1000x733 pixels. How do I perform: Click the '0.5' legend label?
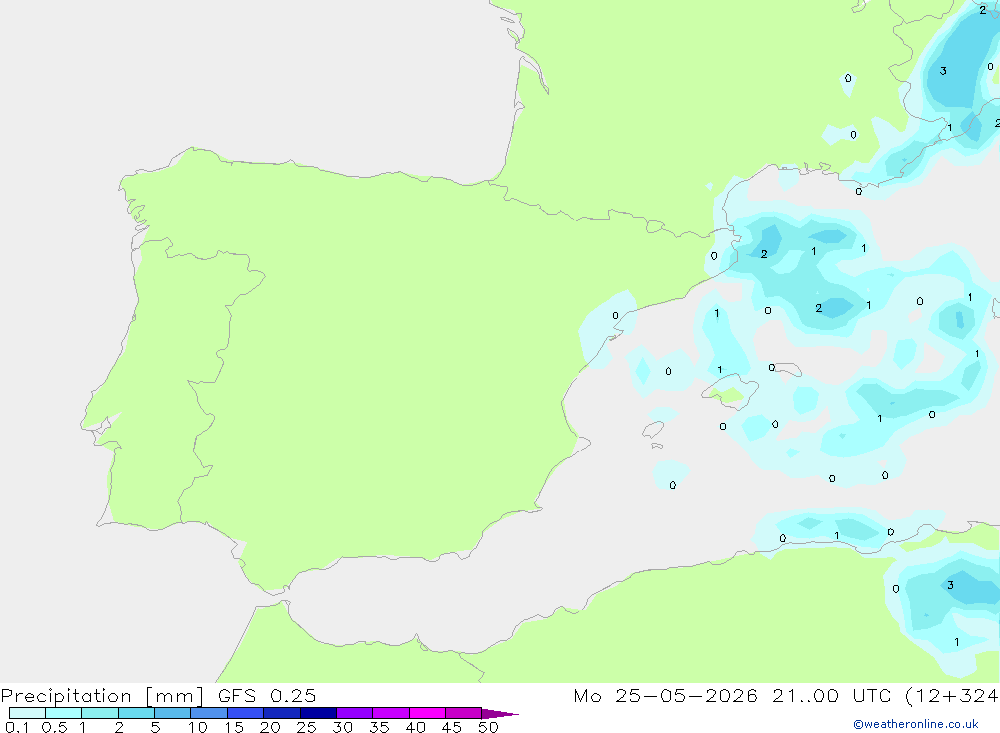point(54,727)
